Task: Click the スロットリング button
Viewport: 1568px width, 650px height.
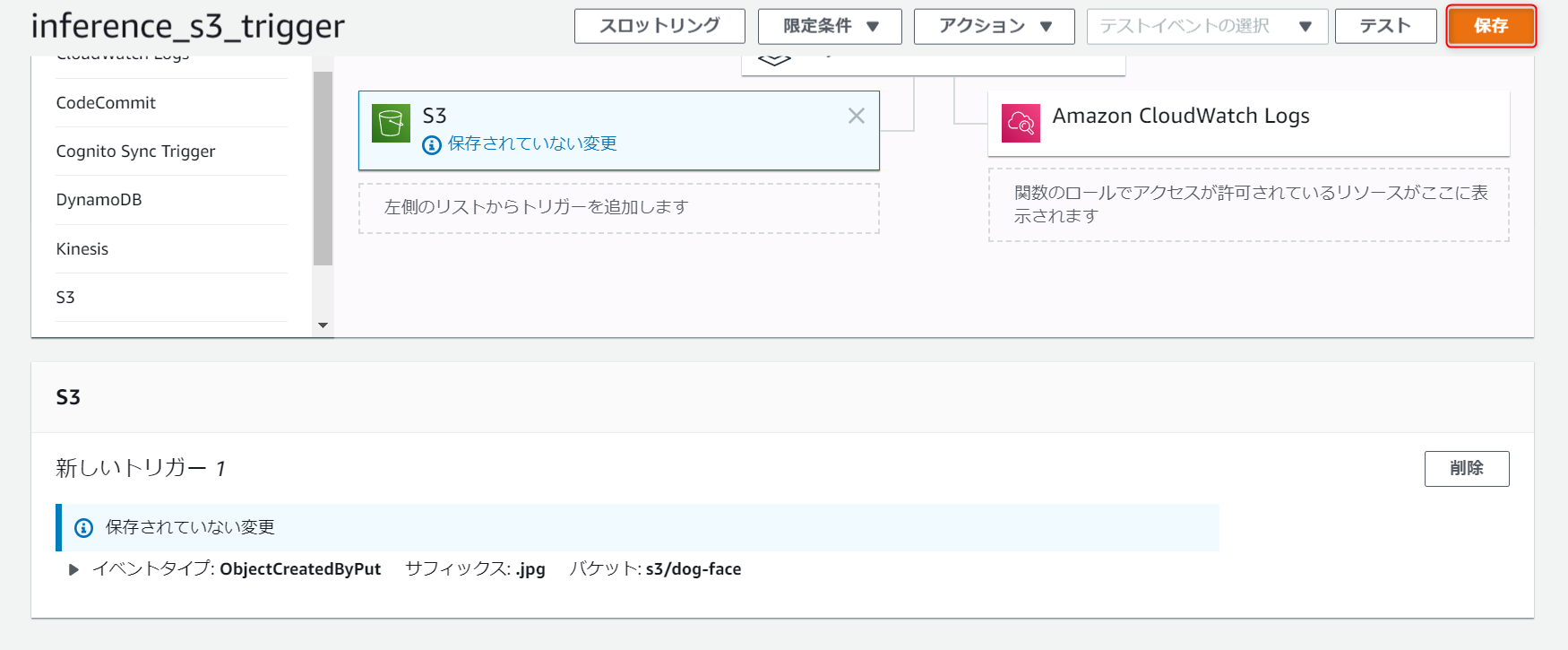Action: [x=659, y=26]
